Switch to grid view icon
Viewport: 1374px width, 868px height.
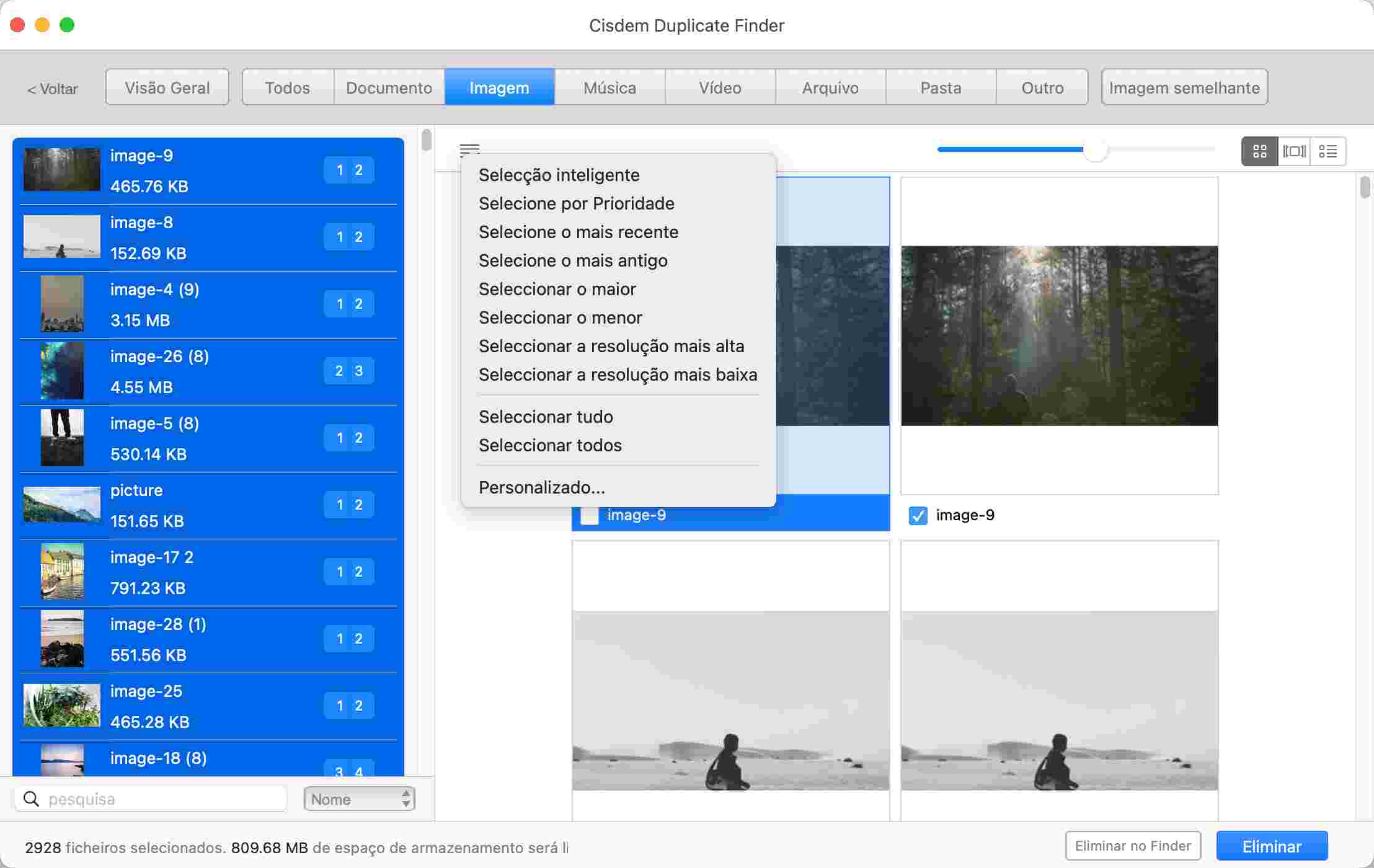click(x=1259, y=151)
